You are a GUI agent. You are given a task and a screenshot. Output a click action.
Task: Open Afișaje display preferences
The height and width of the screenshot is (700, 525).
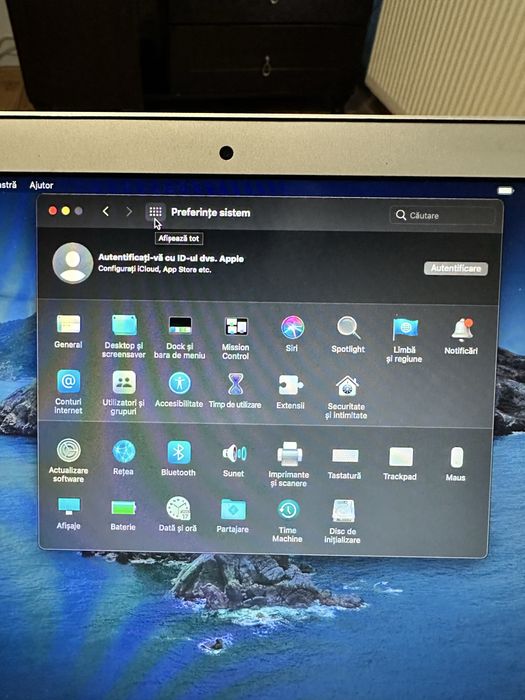click(x=68, y=513)
